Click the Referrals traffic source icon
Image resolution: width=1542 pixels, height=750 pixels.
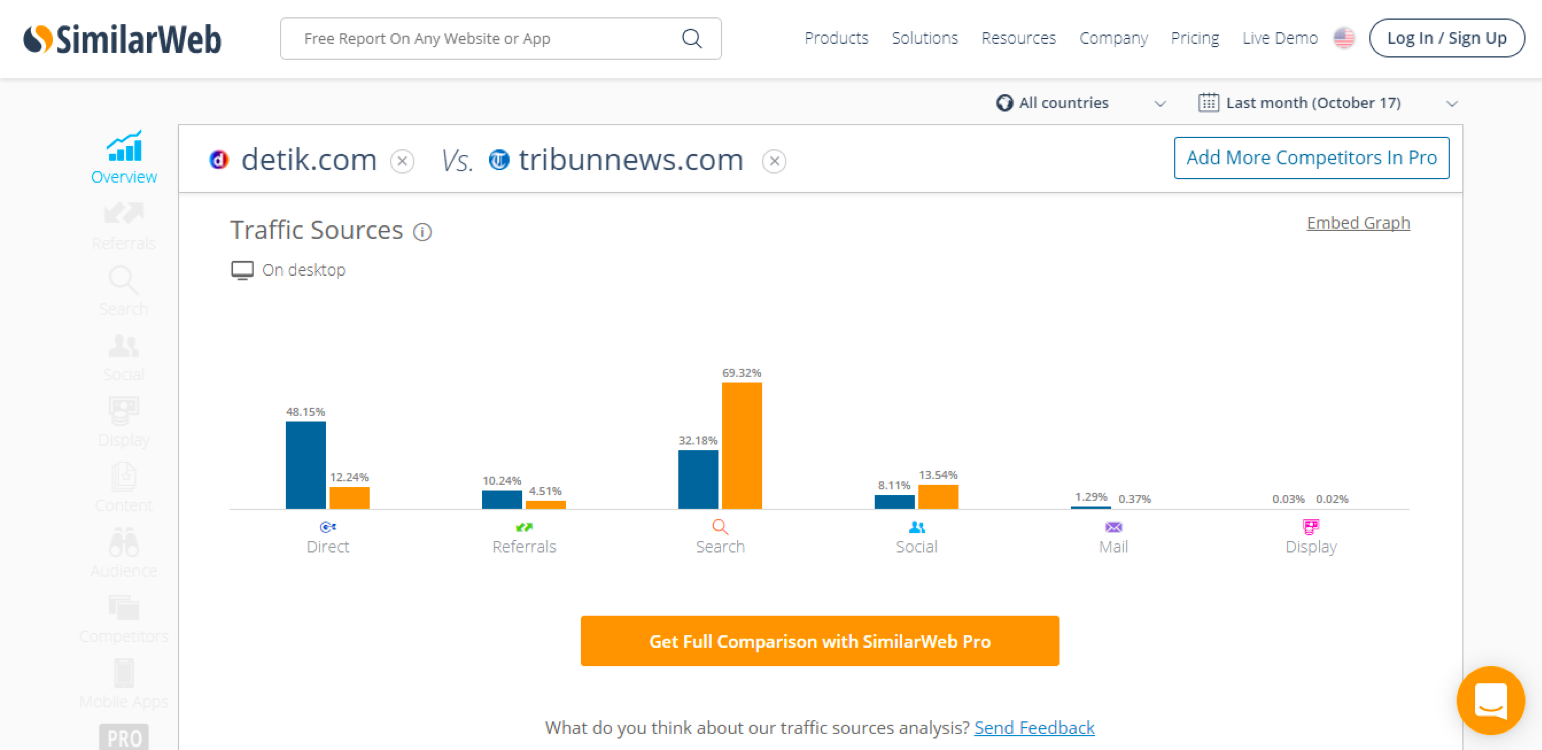[524, 527]
